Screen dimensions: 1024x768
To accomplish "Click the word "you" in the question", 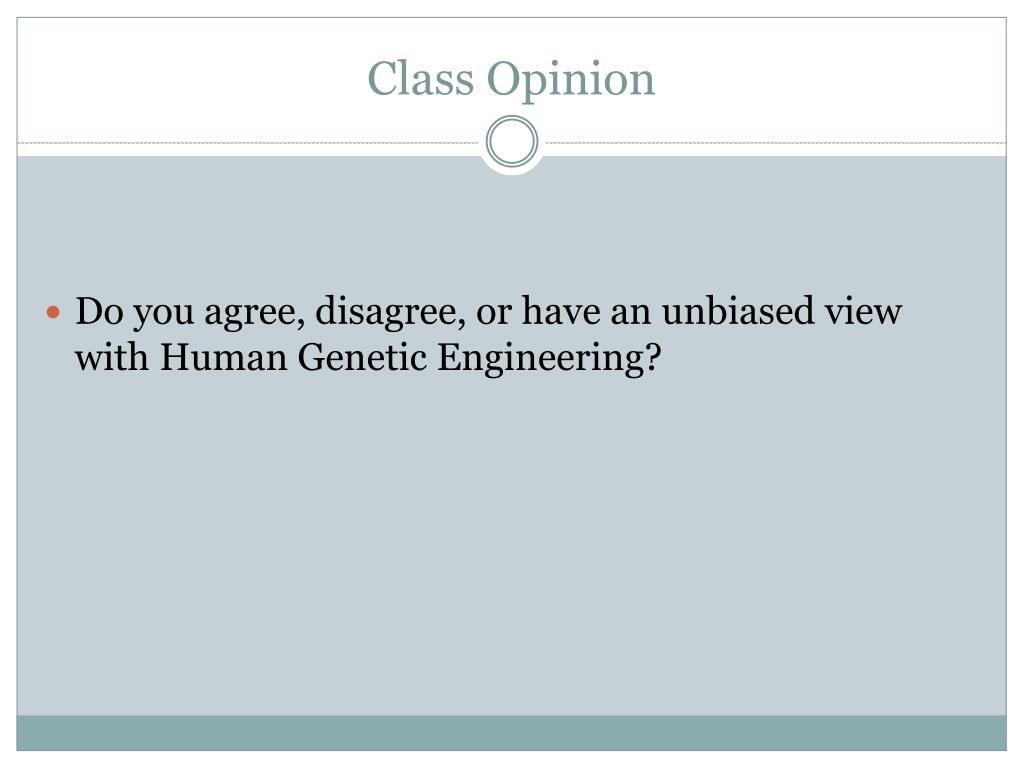I will (x=164, y=313).
